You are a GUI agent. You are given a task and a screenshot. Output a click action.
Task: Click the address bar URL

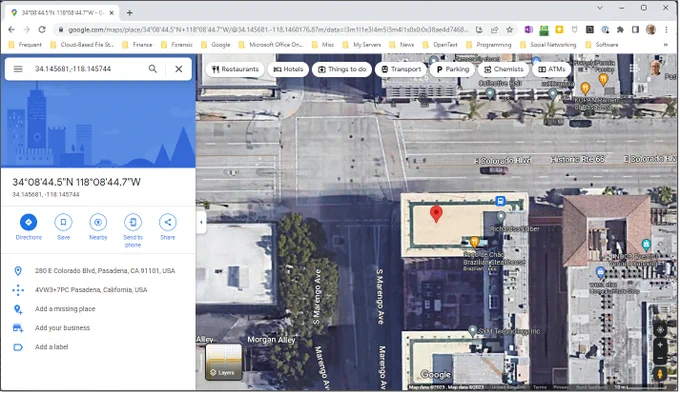(x=268, y=29)
